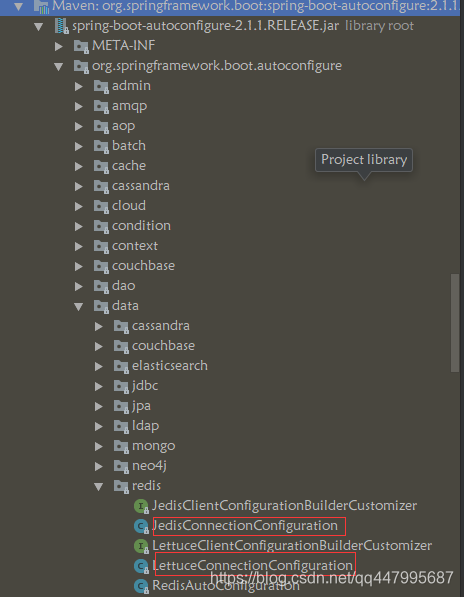Click the META-INF folder icon
The width and height of the screenshot is (464, 597).
click(x=81, y=46)
